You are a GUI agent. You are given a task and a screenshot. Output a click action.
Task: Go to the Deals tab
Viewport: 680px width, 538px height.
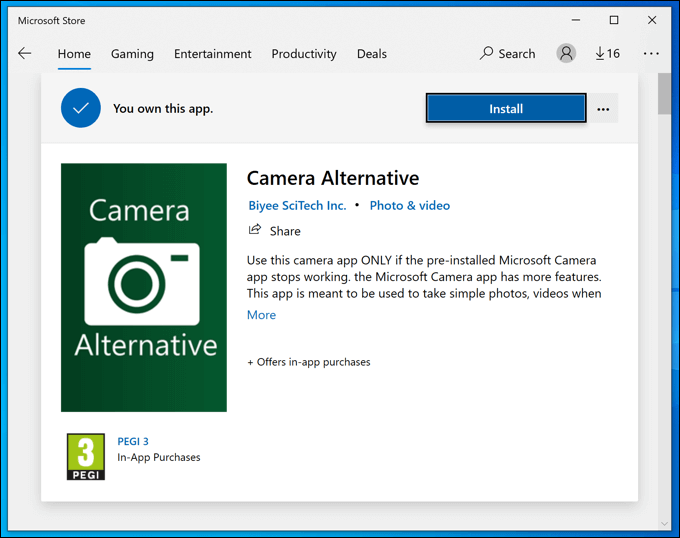[372, 54]
